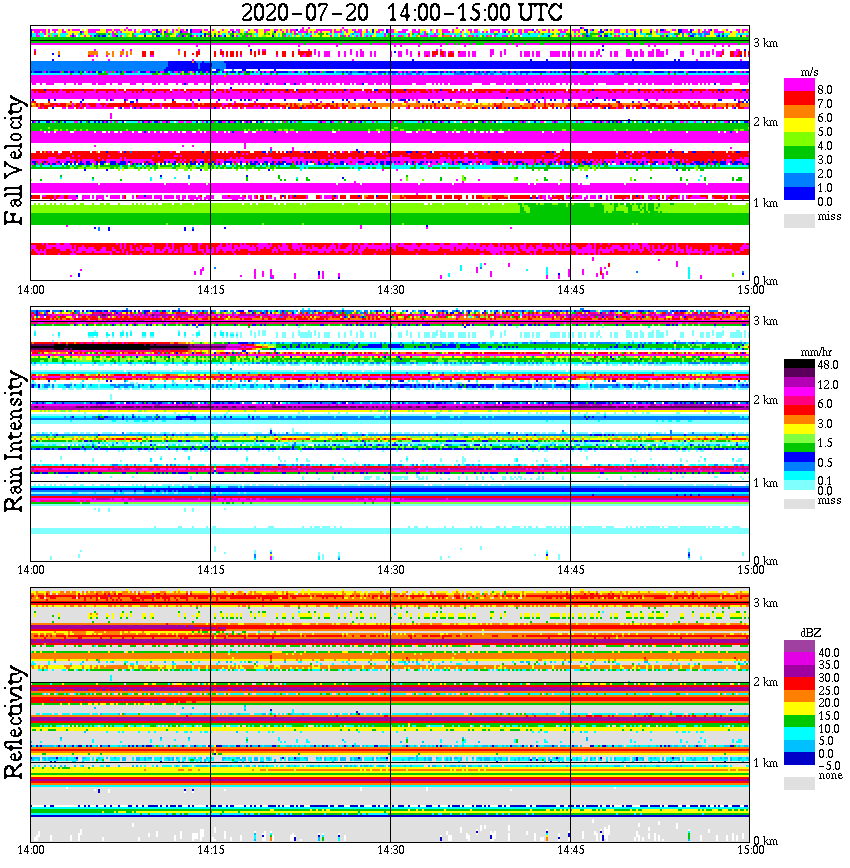The image size is (850, 868).
Task: Click the 14:30 tick under Fall Velocity panel
Action: [x=390, y=290]
